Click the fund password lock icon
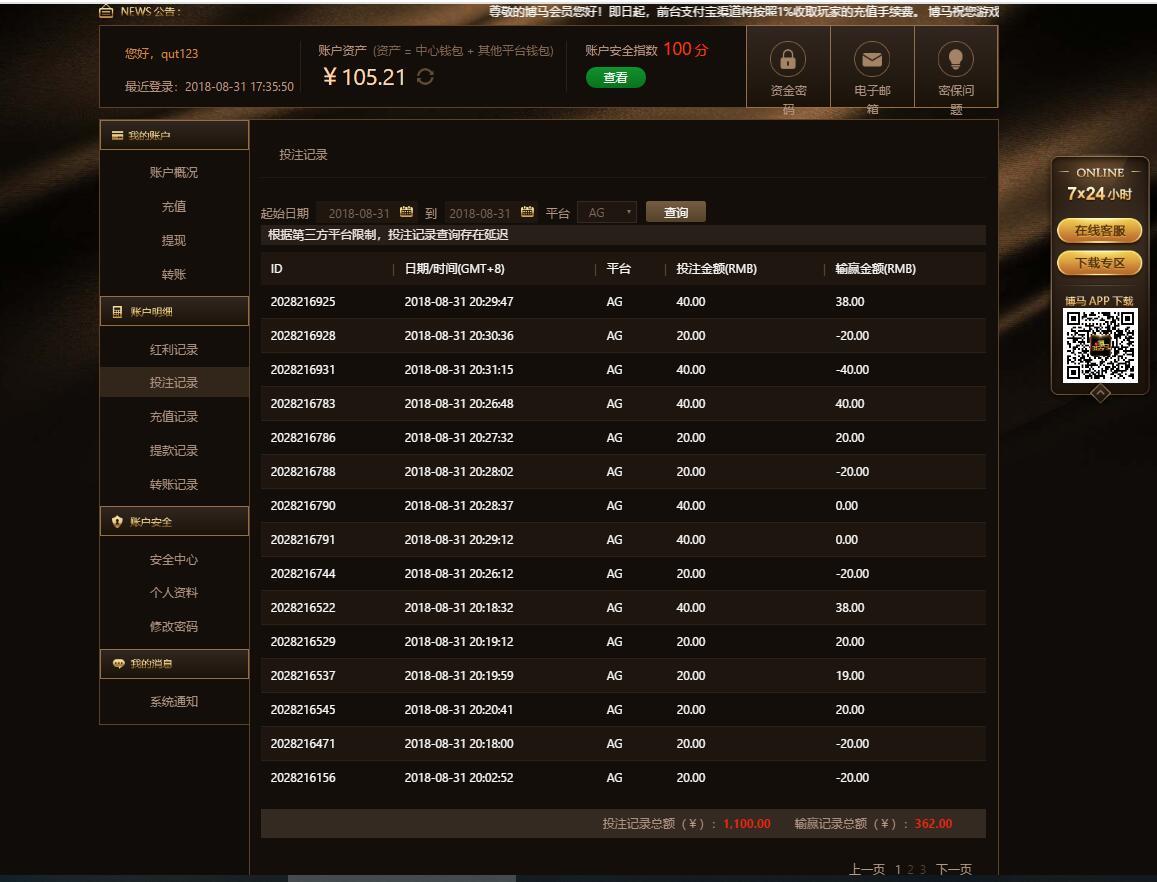Viewport: 1157px width, 882px height. pyautogui.click(x=787, y=60)
